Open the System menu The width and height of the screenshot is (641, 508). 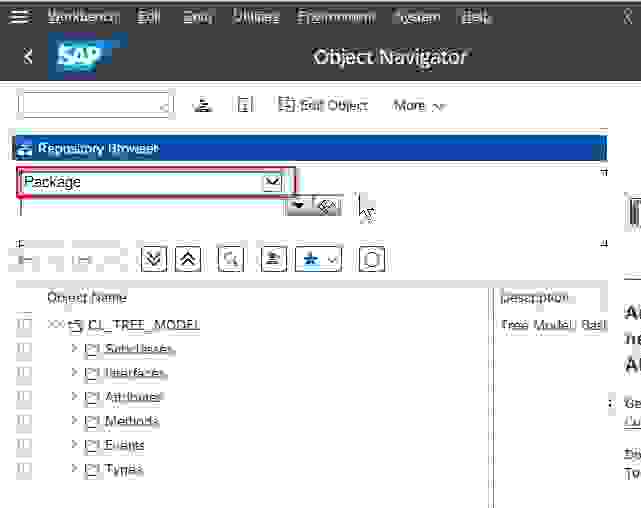click(x=417, y=17)
